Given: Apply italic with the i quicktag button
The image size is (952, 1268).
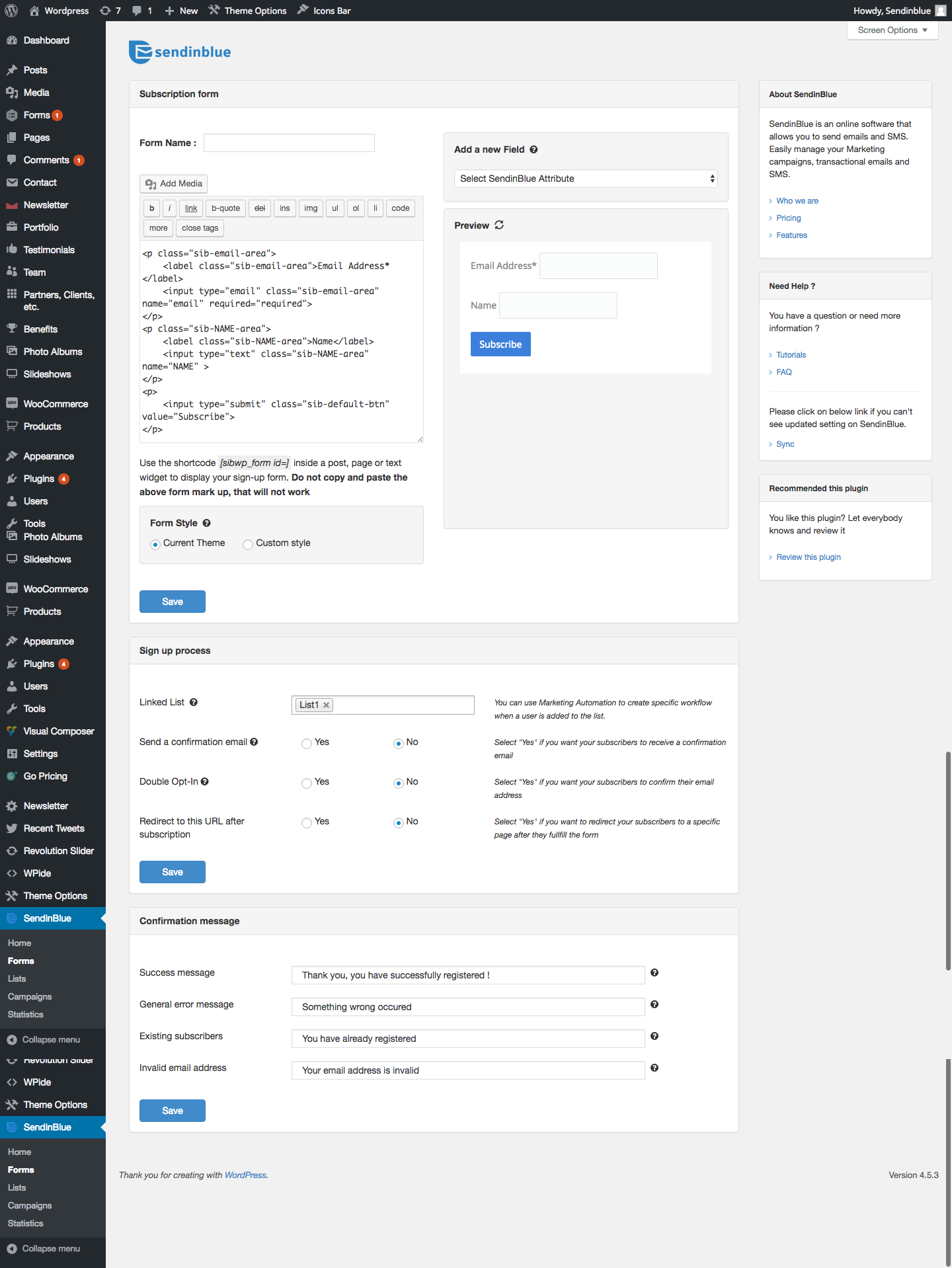Looking at the screenshot, I should [x=169, y=208].
